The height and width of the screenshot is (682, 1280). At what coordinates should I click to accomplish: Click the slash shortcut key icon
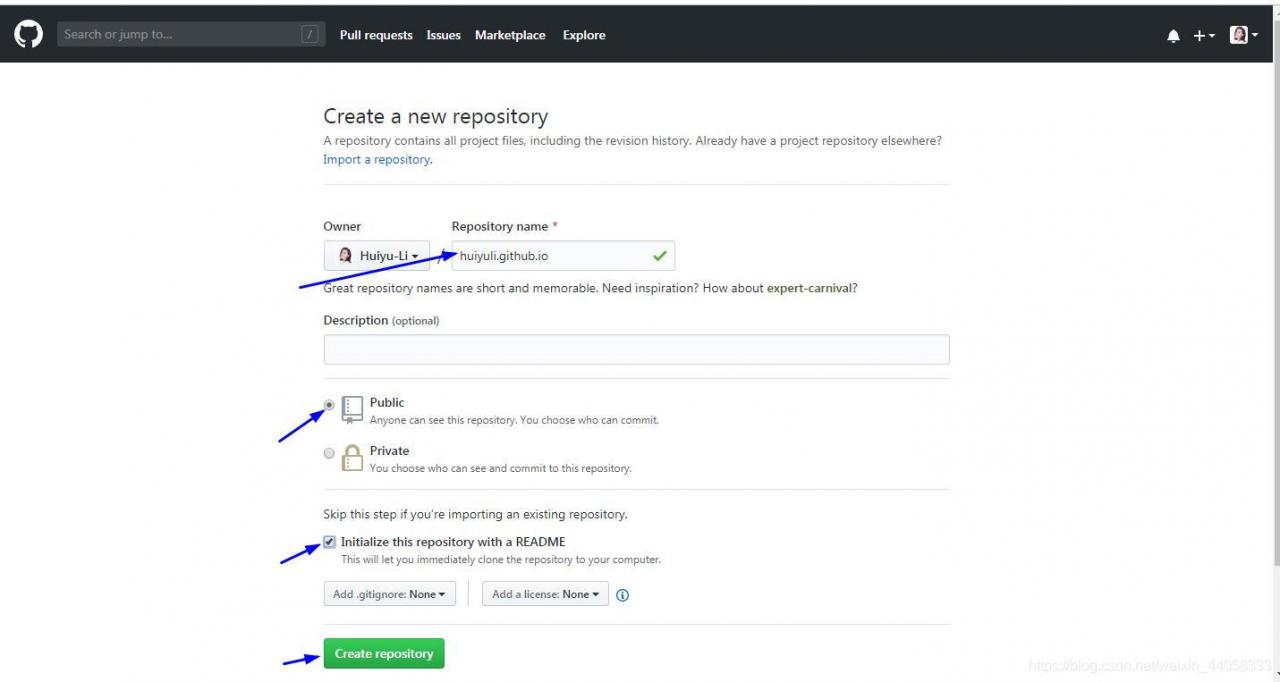(x=310, y=35)
